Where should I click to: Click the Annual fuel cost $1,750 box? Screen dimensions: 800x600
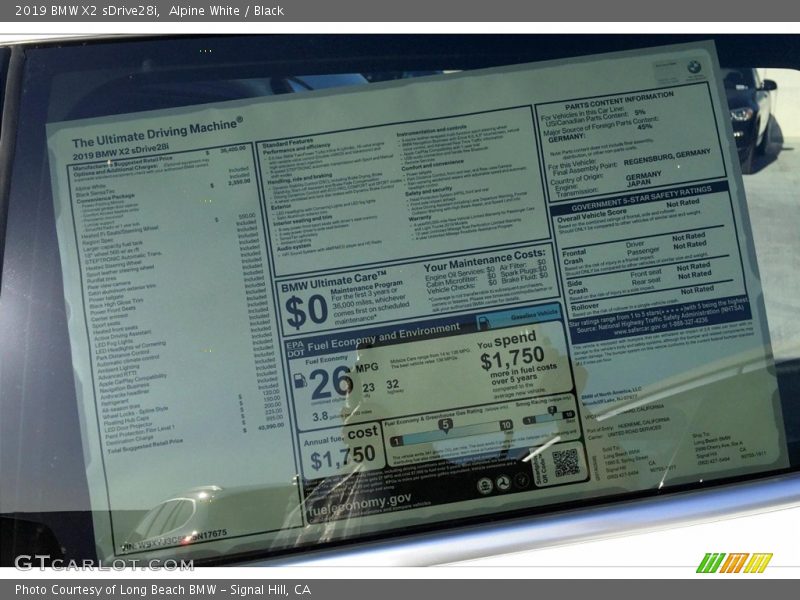coord(342,448)
